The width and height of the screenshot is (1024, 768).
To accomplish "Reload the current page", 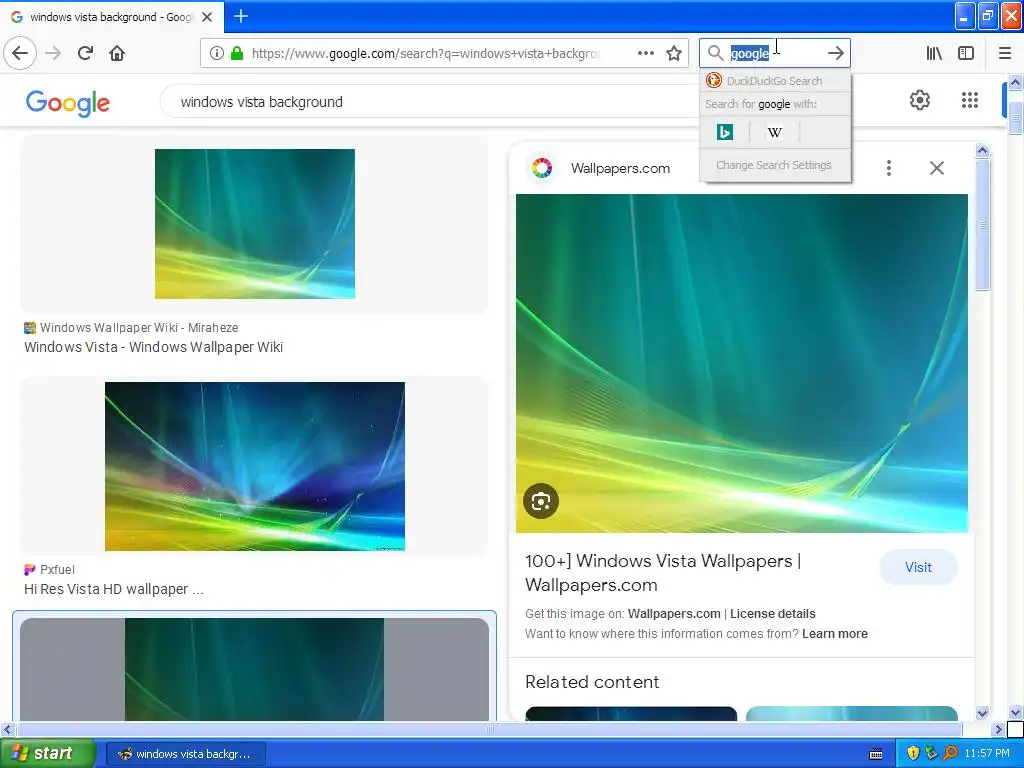I will point(86,53).
